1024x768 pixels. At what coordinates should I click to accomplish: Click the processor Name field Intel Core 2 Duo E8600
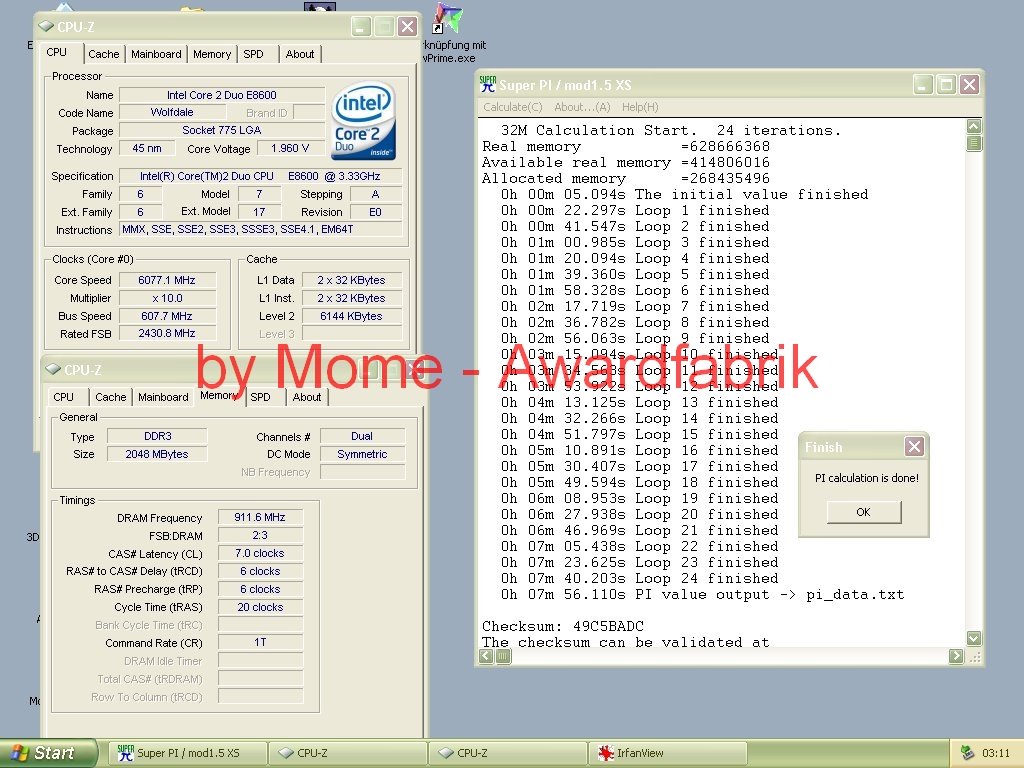pos(222,95)
